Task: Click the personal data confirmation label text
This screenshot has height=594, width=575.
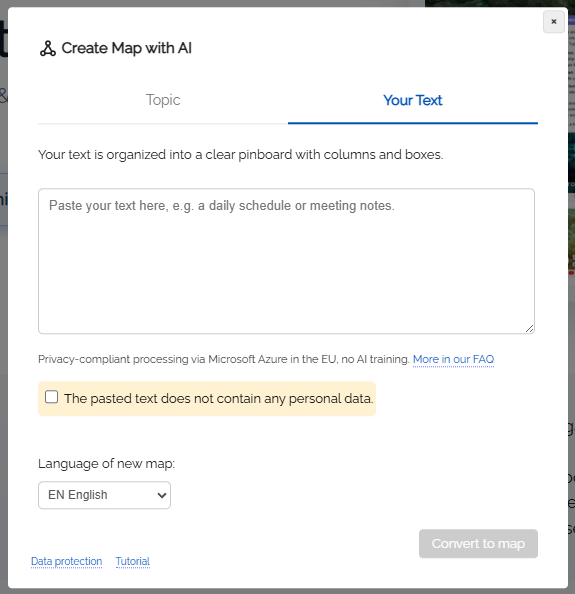Action: [x=219, y=399]
